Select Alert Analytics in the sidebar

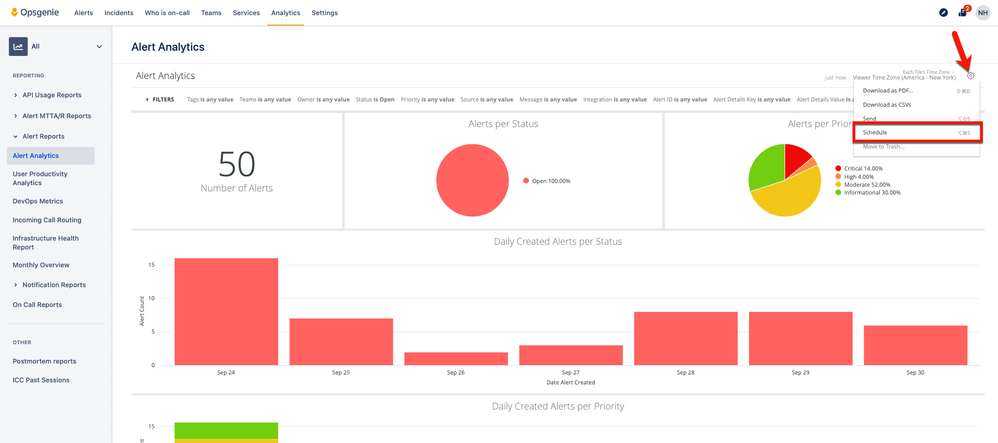click(51, 156)
